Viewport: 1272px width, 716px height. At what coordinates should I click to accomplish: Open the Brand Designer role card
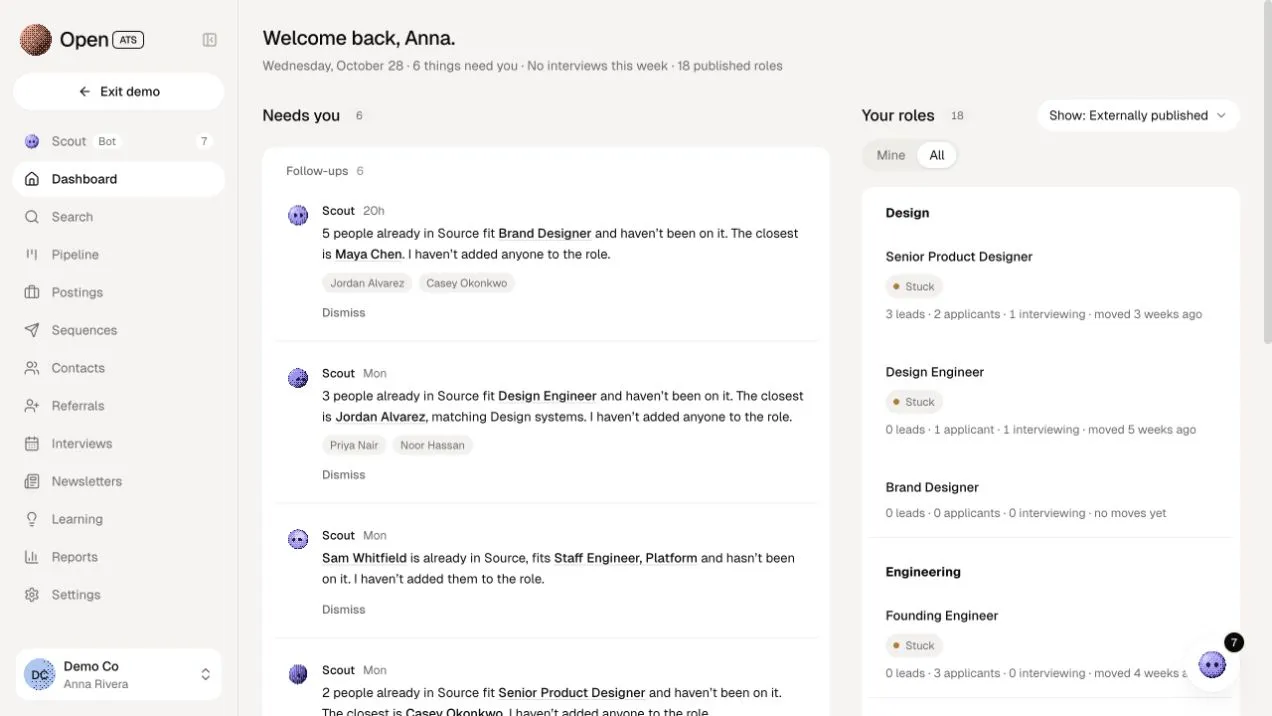click(1050, 499)
